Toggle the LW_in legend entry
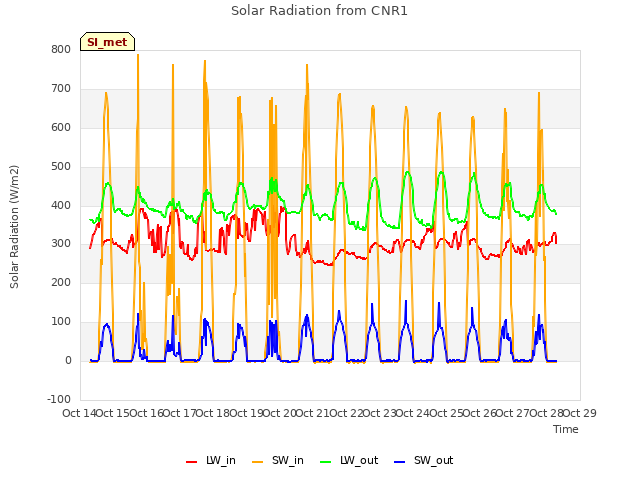The height and width of the screenshot is (480, 640). [x=211, y=460]
